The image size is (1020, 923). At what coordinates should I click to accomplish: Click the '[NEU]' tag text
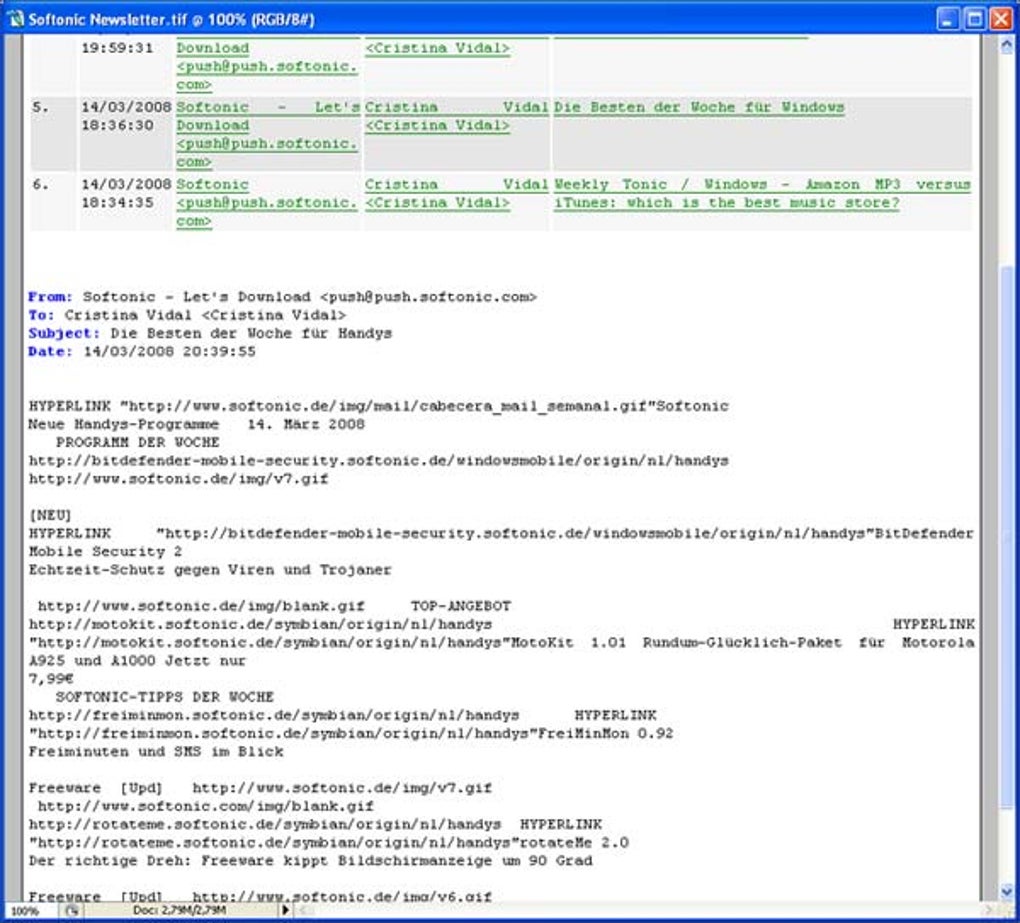pos(50,516)
